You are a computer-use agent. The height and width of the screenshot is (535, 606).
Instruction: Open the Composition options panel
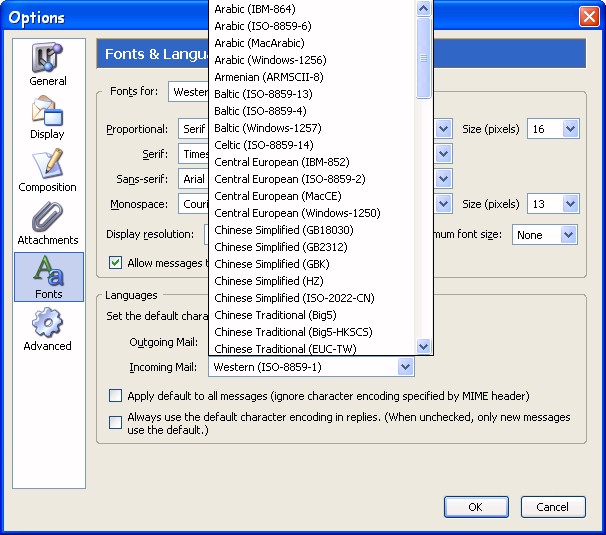48,170
